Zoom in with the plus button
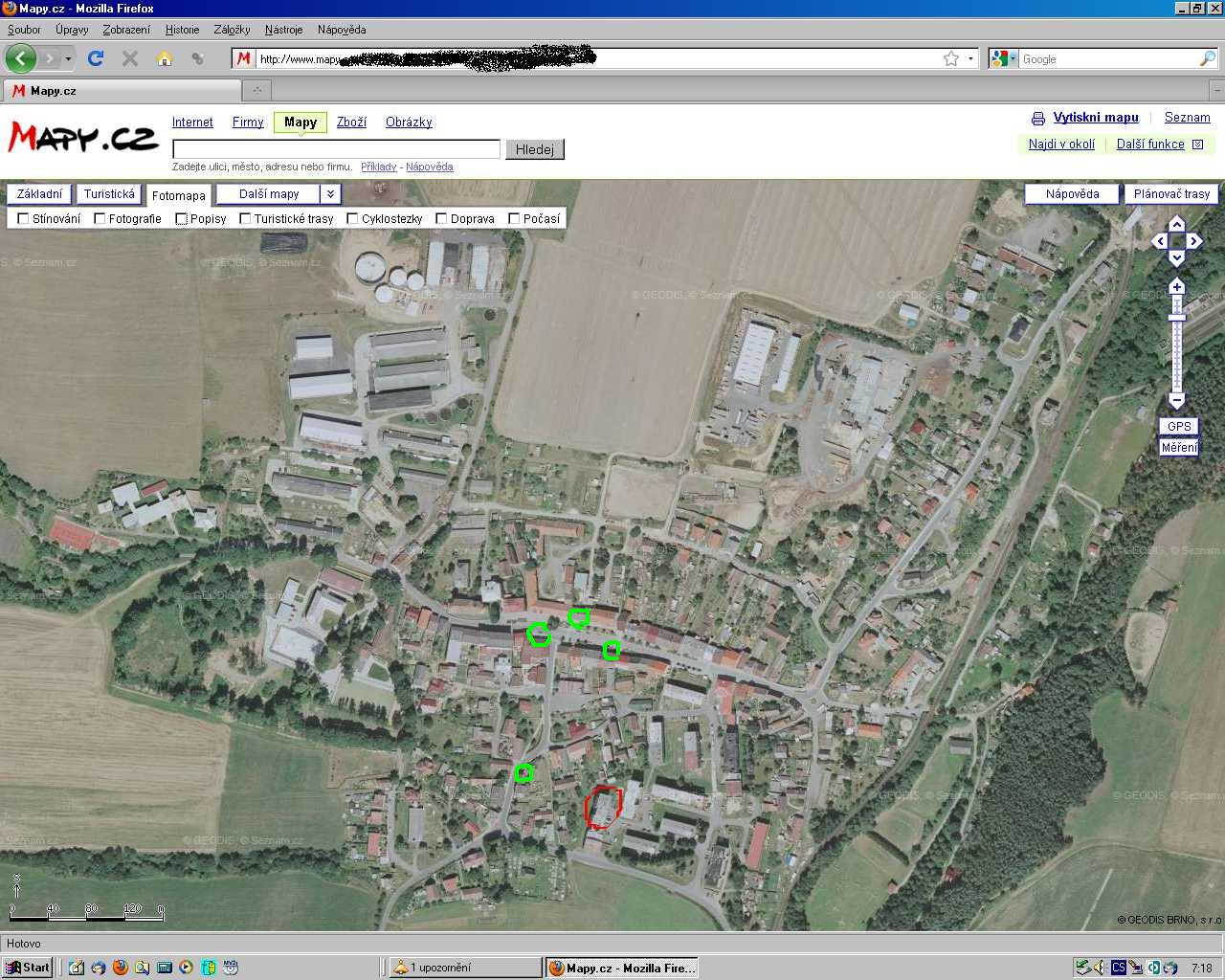The image size is (1225, 980). coord(1177,287)
